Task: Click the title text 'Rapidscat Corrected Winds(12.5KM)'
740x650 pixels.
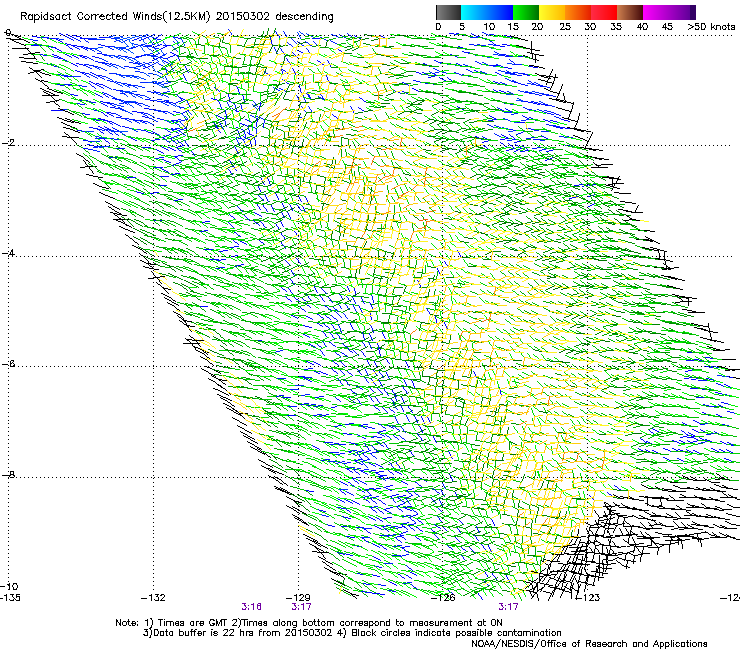Action: [x=115, y=17]
